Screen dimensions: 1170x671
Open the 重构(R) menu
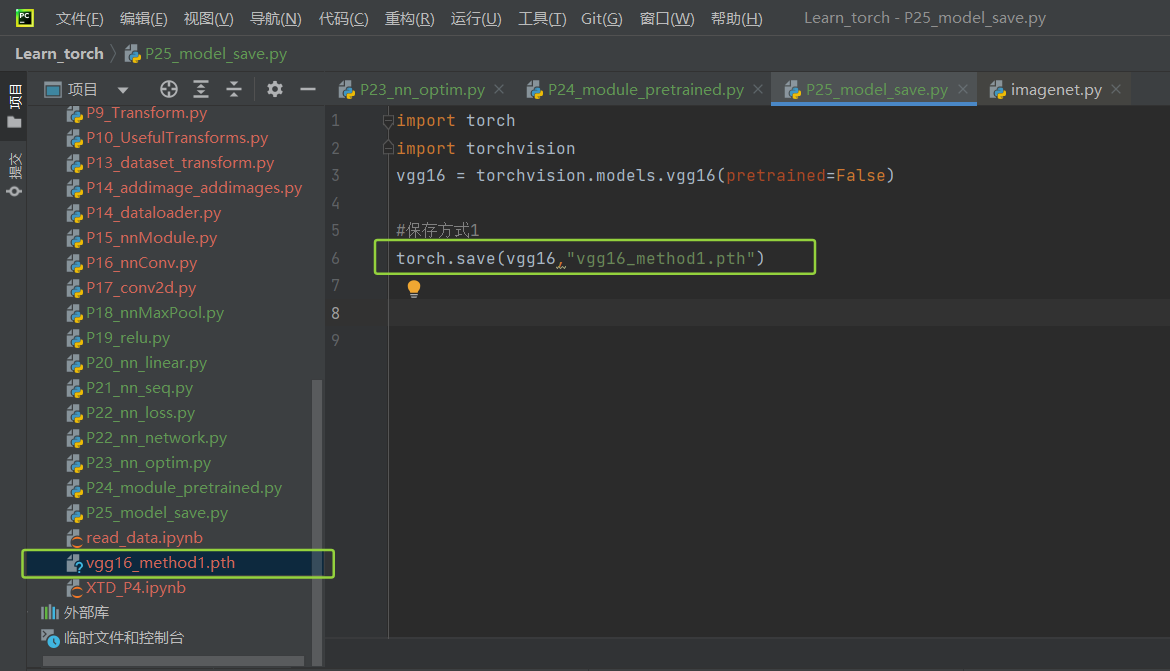click(409, 19)
